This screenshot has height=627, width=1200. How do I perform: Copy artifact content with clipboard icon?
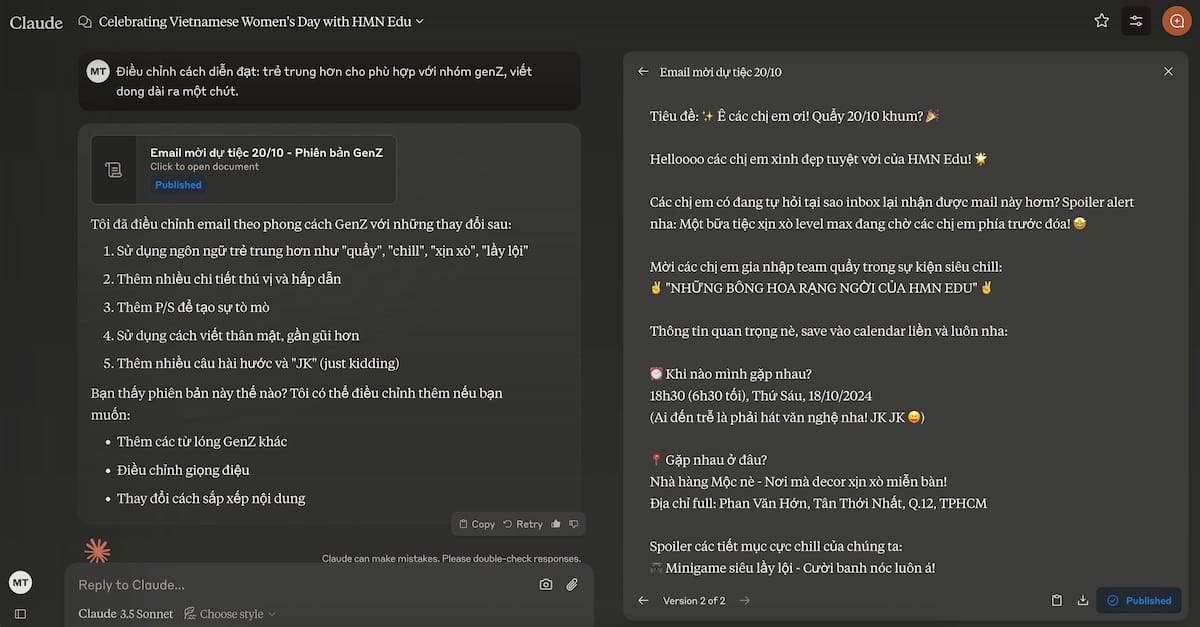pos(1057,601)
